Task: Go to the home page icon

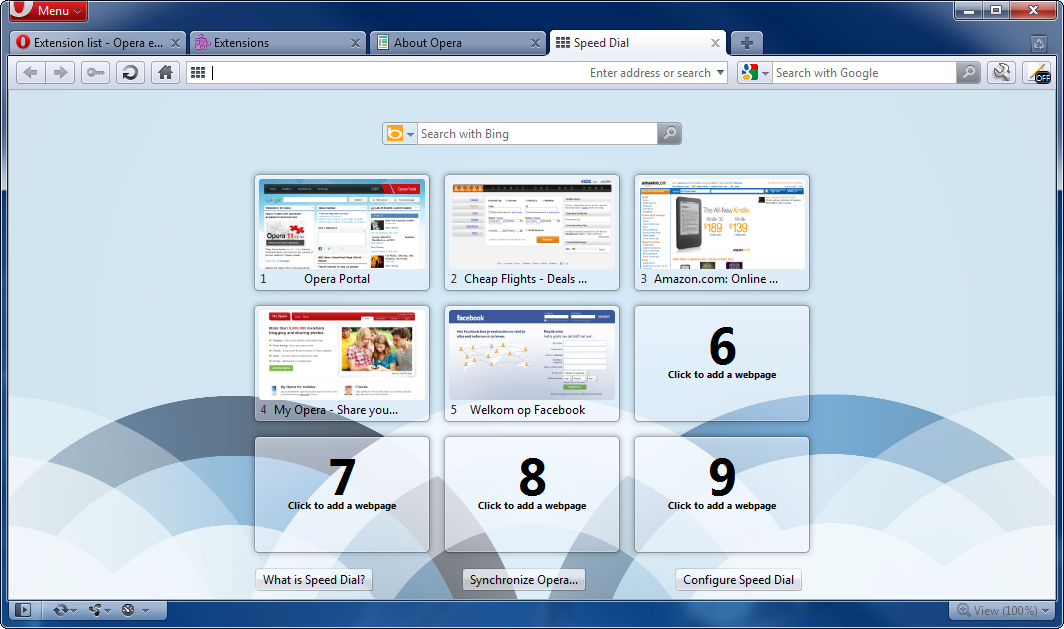Action: pyautogui.click(x=165, y=73)
